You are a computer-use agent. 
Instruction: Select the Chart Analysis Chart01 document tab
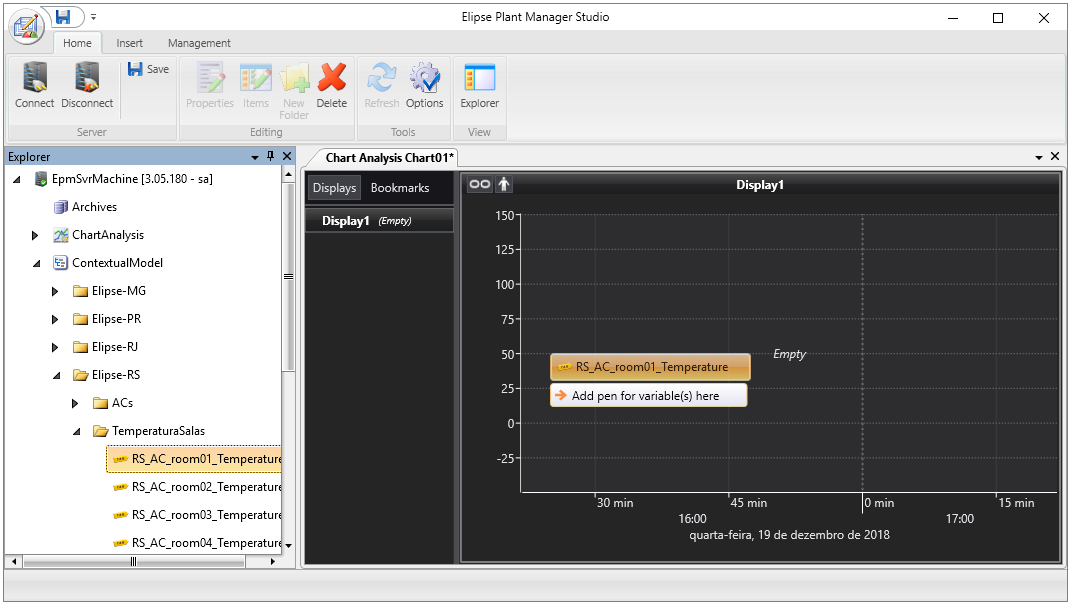(389, 158)
